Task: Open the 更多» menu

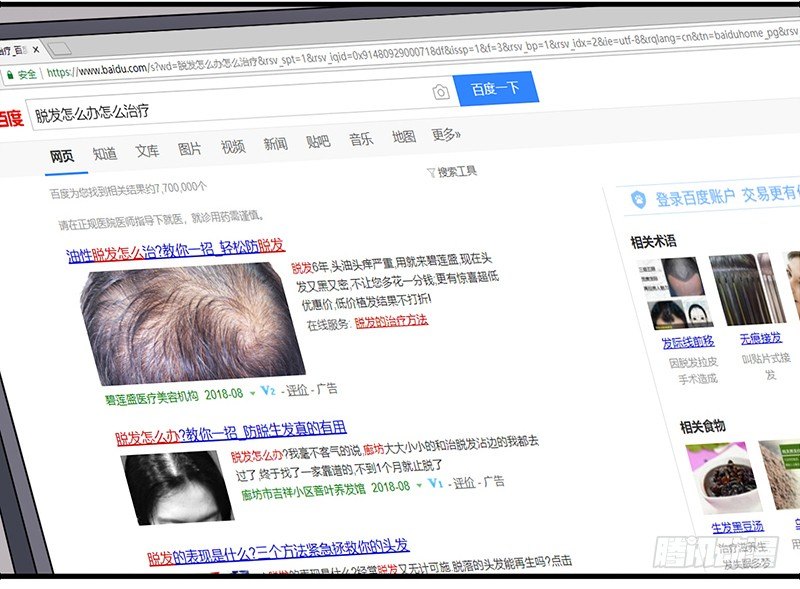Action: (x=445, y=135)
